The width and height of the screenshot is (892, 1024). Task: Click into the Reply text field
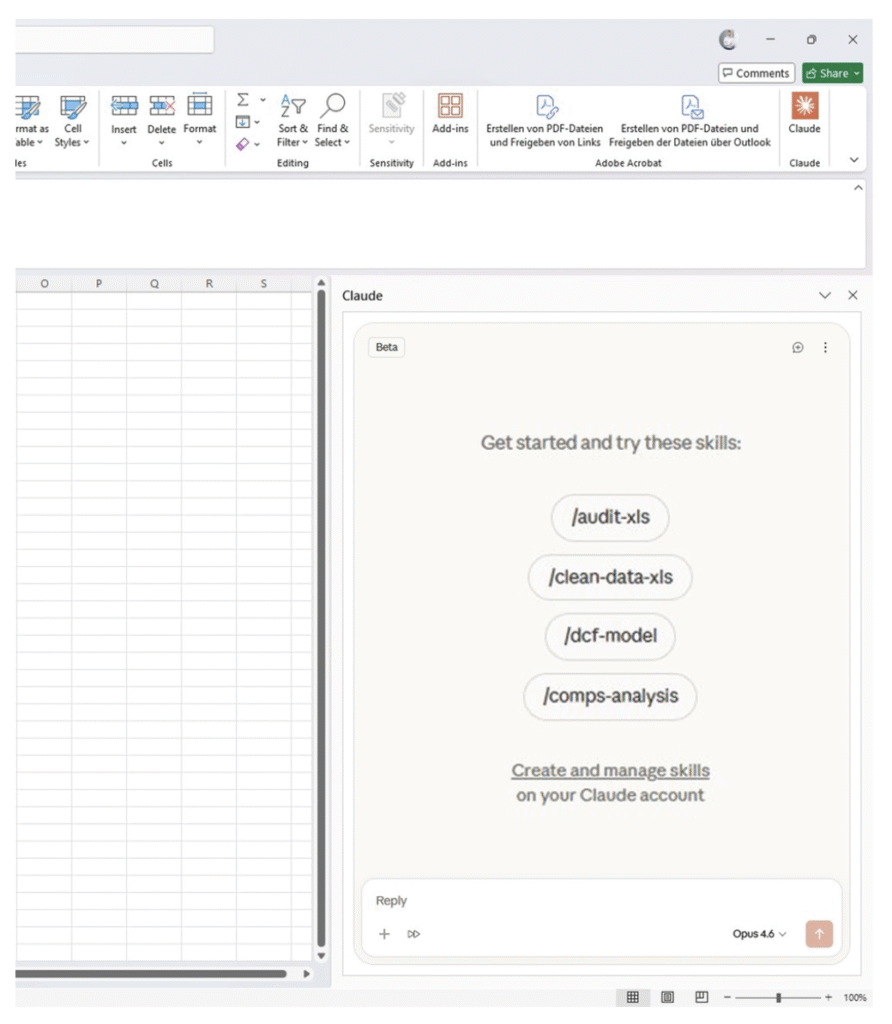click(600, 901)
